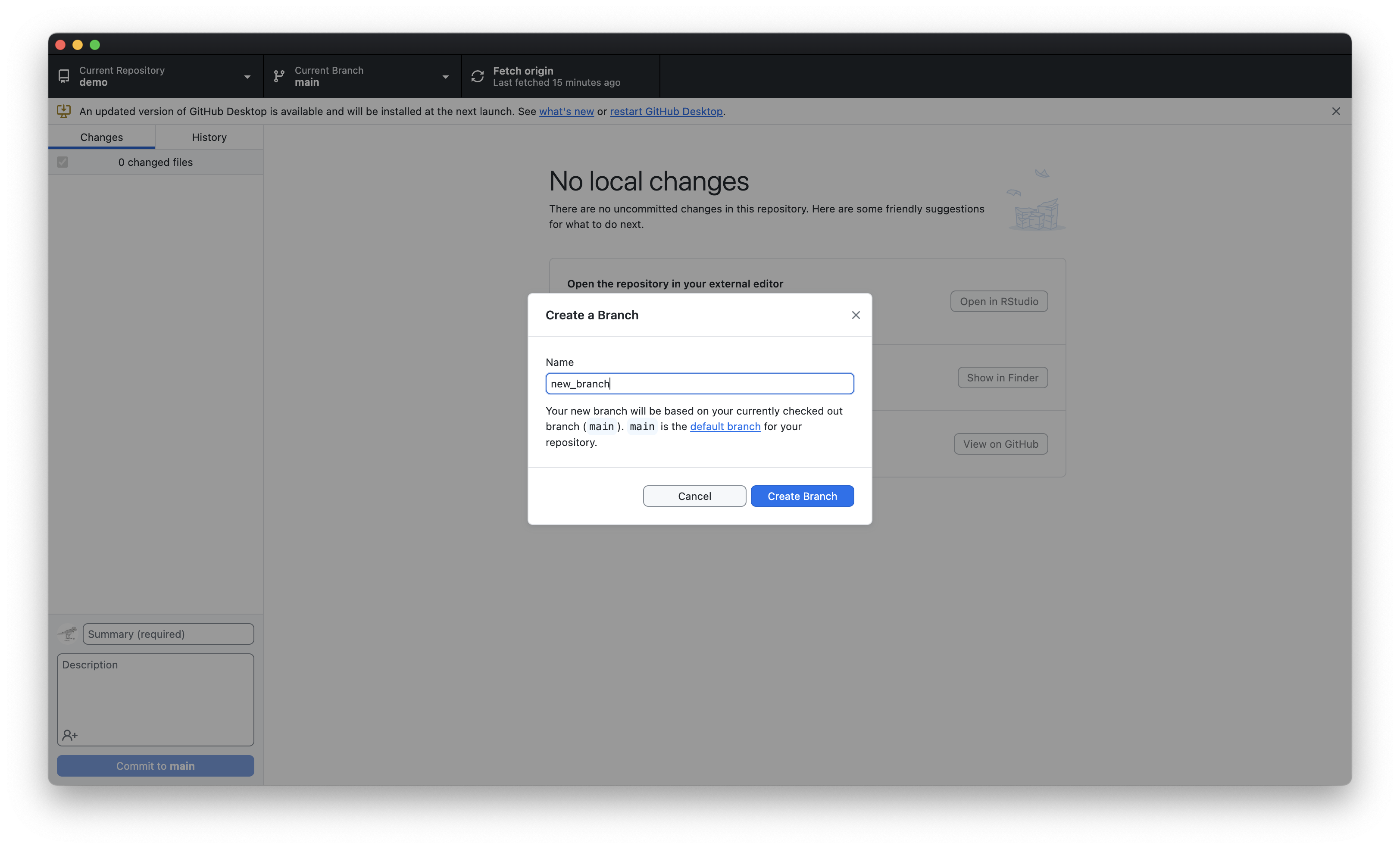Viewport: 1400px width, 849px height.
Task: Click the add co-authors icon in Description
Action: [x=70, y=735]
